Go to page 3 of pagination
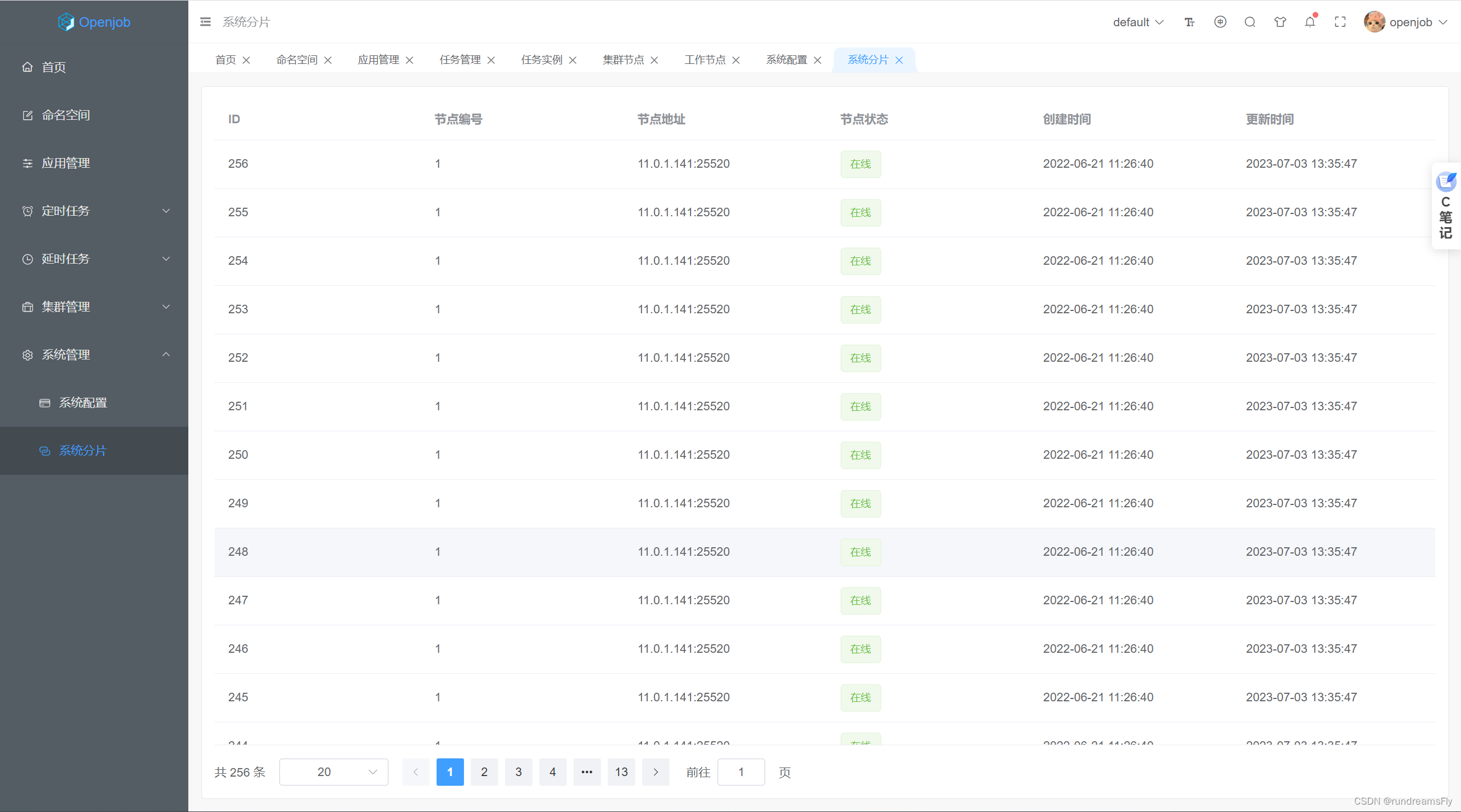The width and height of the screenshot is (1461, 812). [x=519, y=772]
